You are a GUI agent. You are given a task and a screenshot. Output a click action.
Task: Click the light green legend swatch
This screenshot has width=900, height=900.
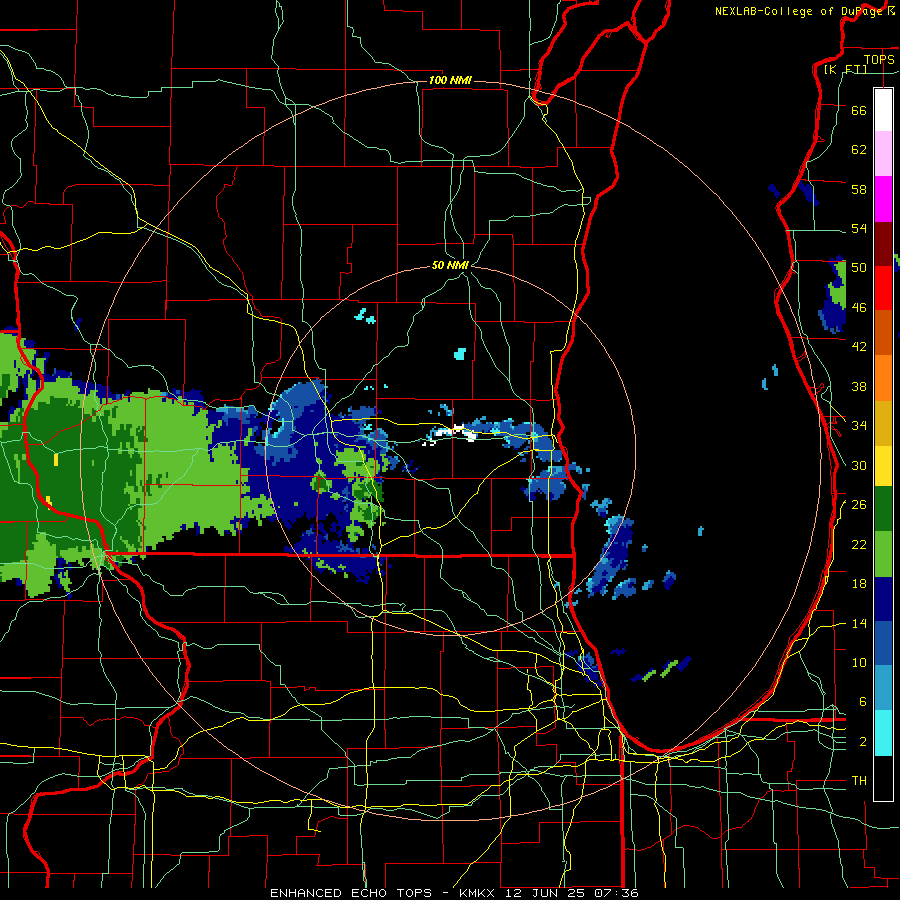(883, 554)
